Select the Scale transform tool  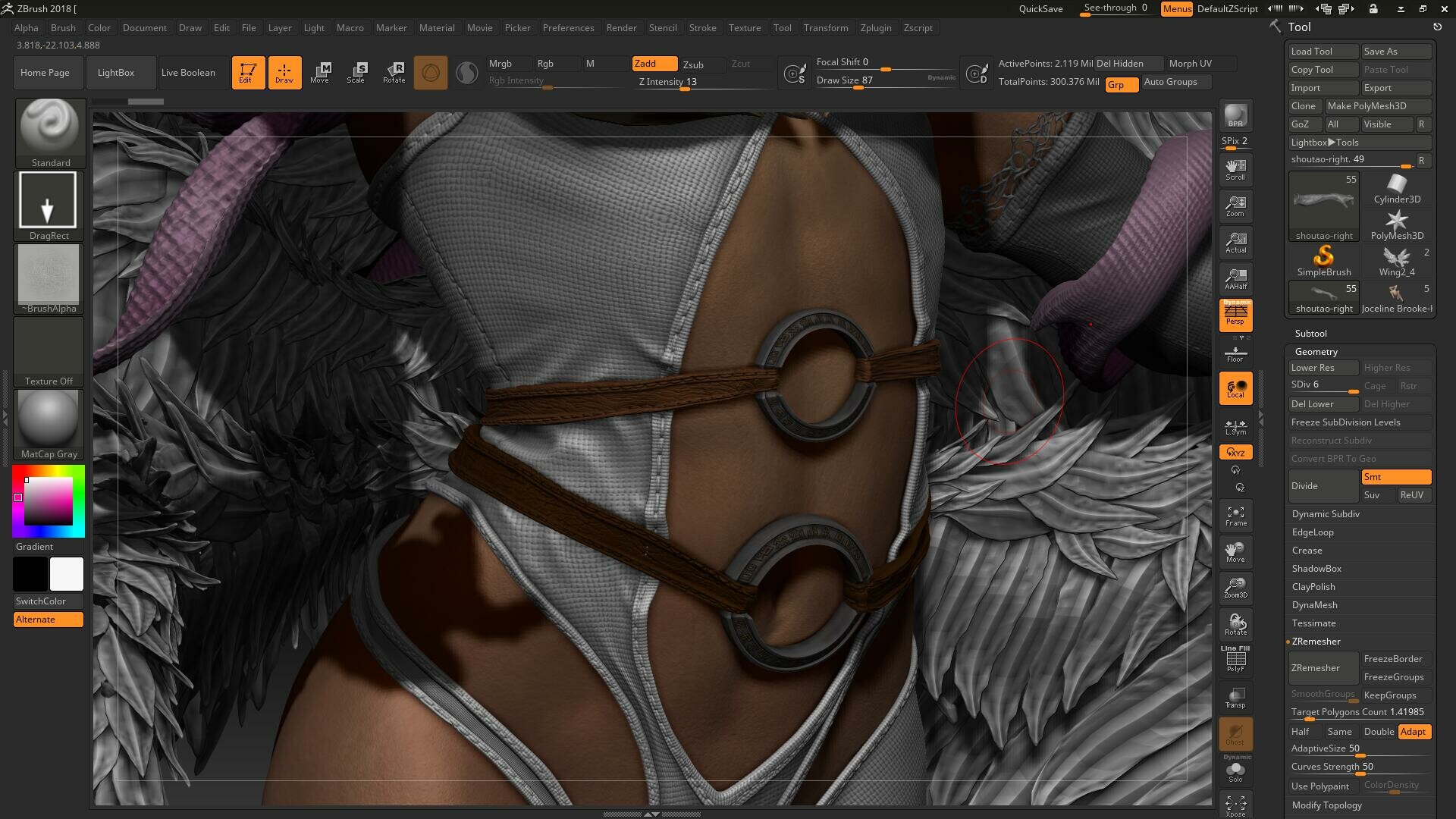pos(356,73)
